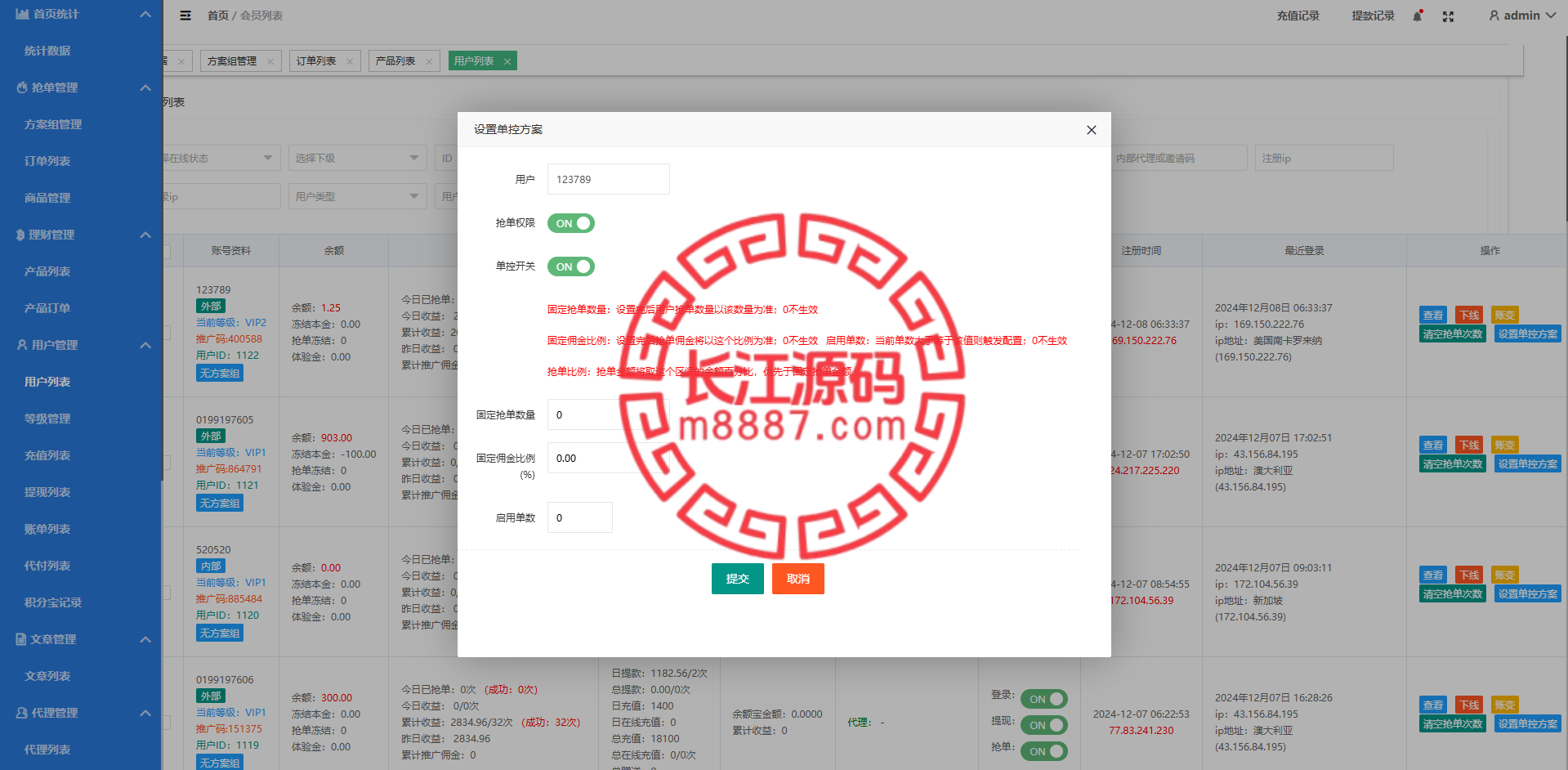Open 提款记录 in the top bar
This screenshot has height=770, width=1568.
point(1374,16)
